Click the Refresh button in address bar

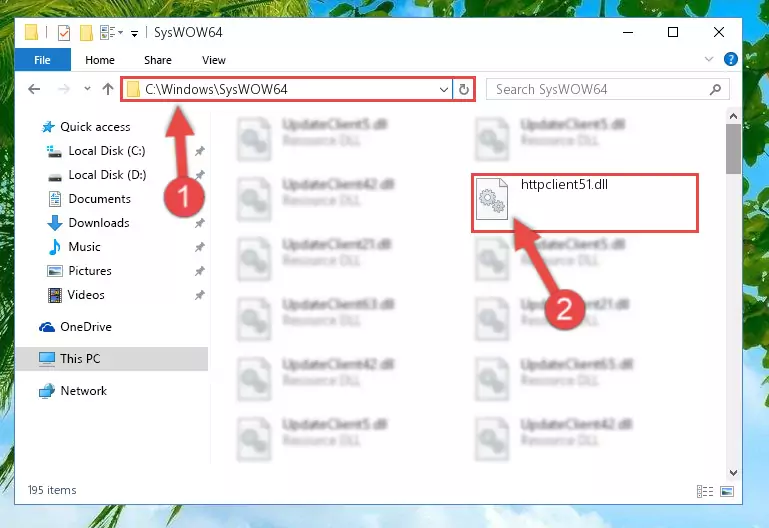[x=463, y=89]
